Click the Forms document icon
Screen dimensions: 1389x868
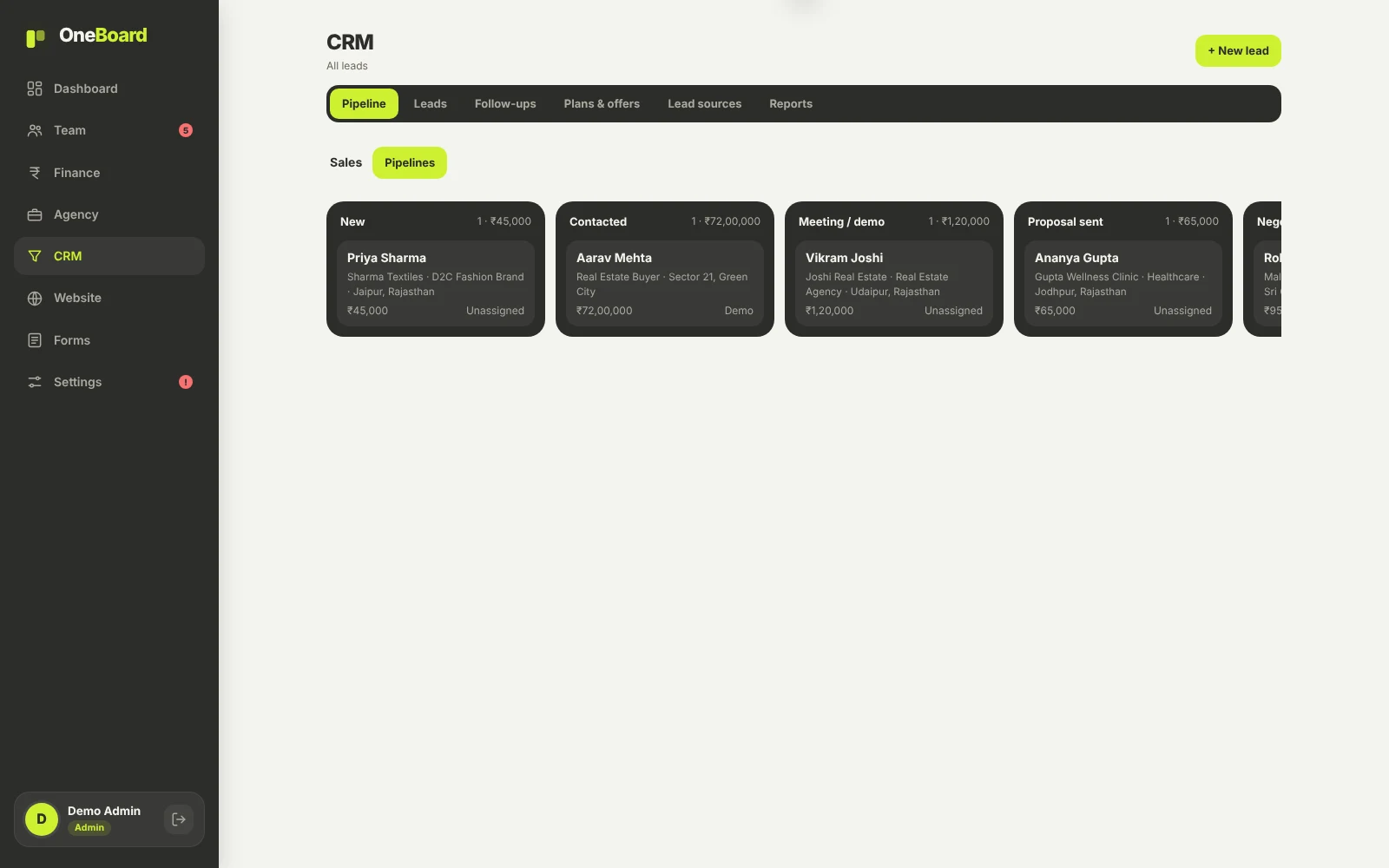click(x=35, y=340)
